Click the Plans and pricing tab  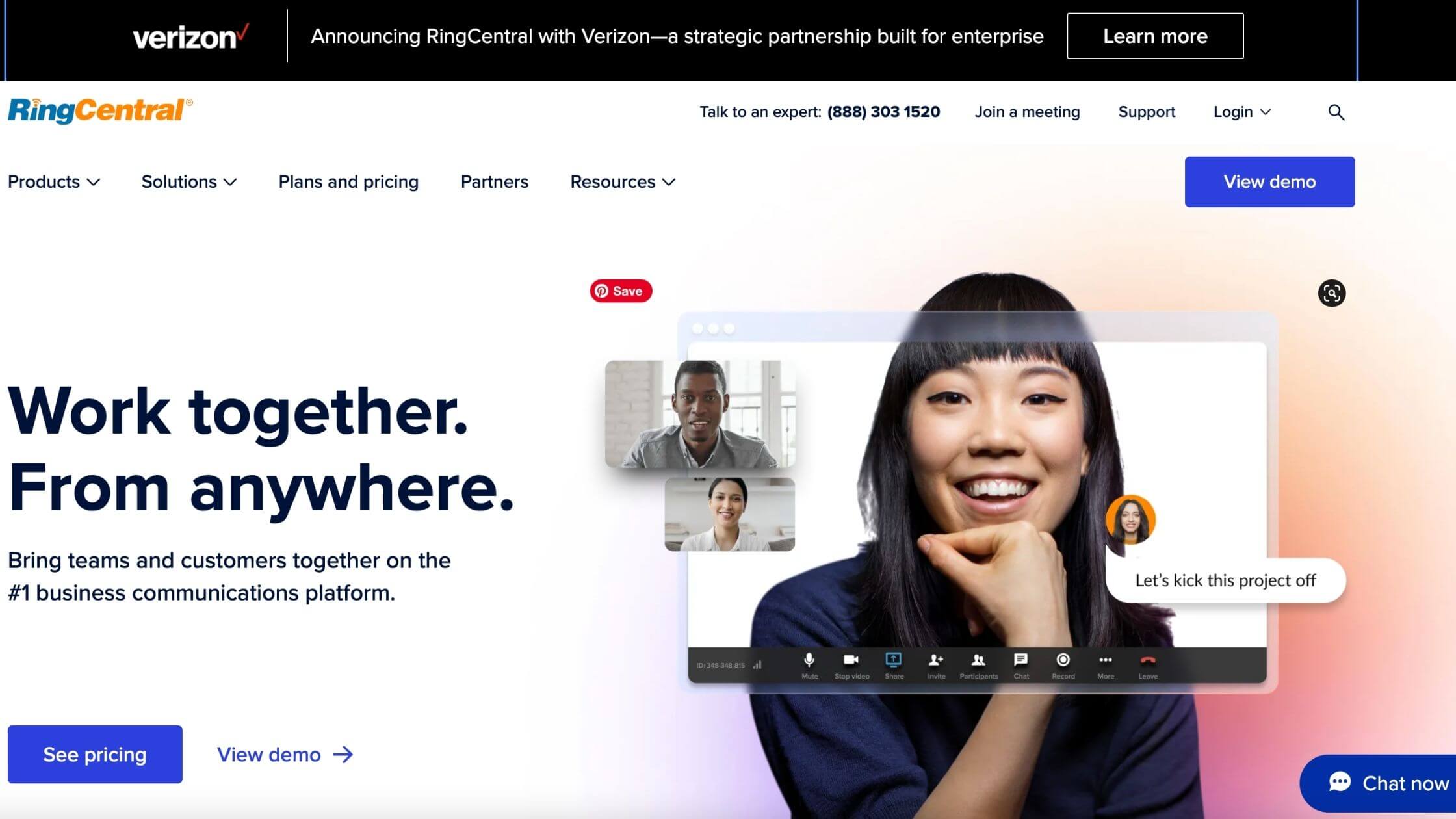tap(348, 181)
